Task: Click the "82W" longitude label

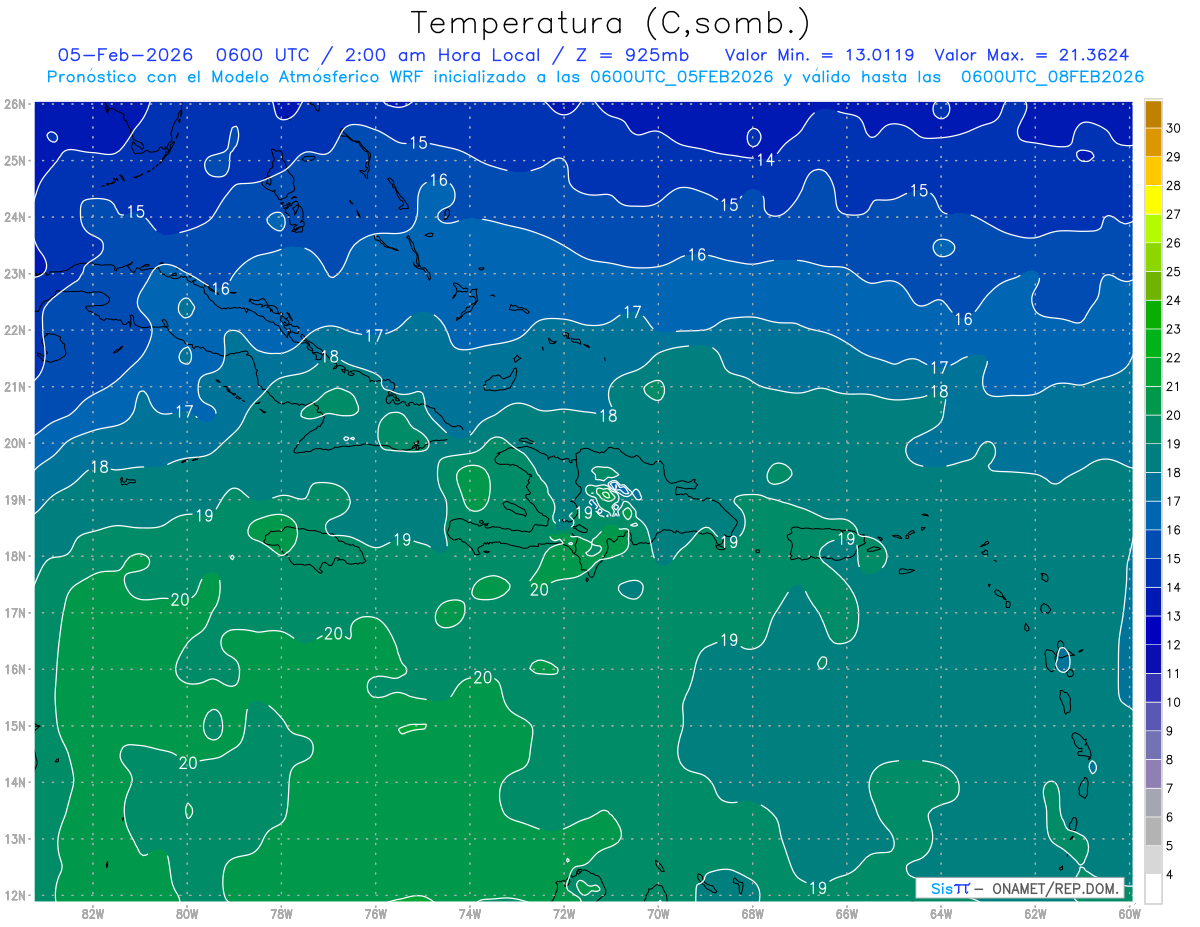Action: click(x=93, y=913)
